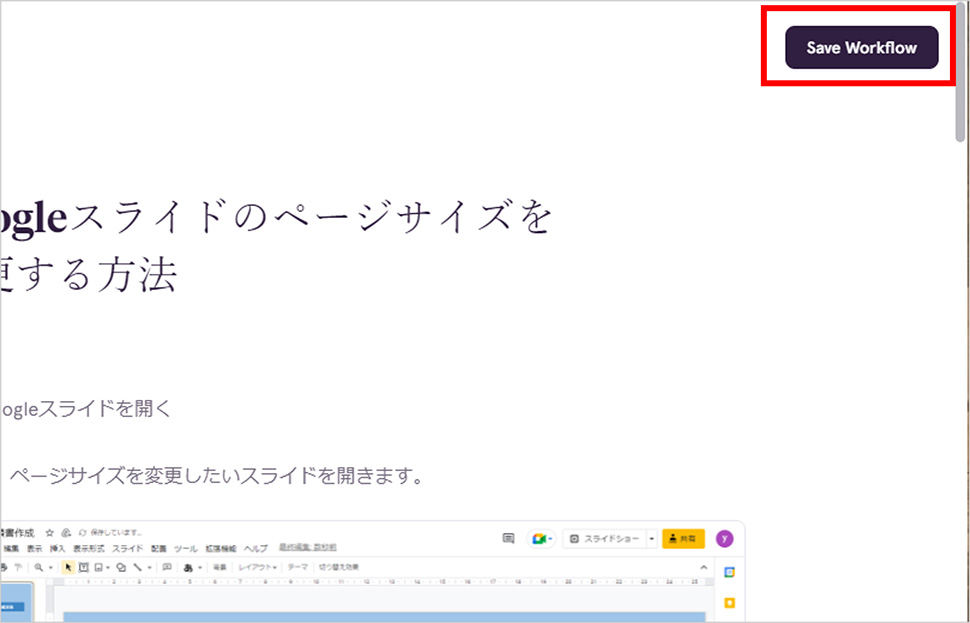Click the blue slide canvas area
Image resolution: width=970 pixels, height=623 pixels.
pyautogui.click(x=384, y=617)
